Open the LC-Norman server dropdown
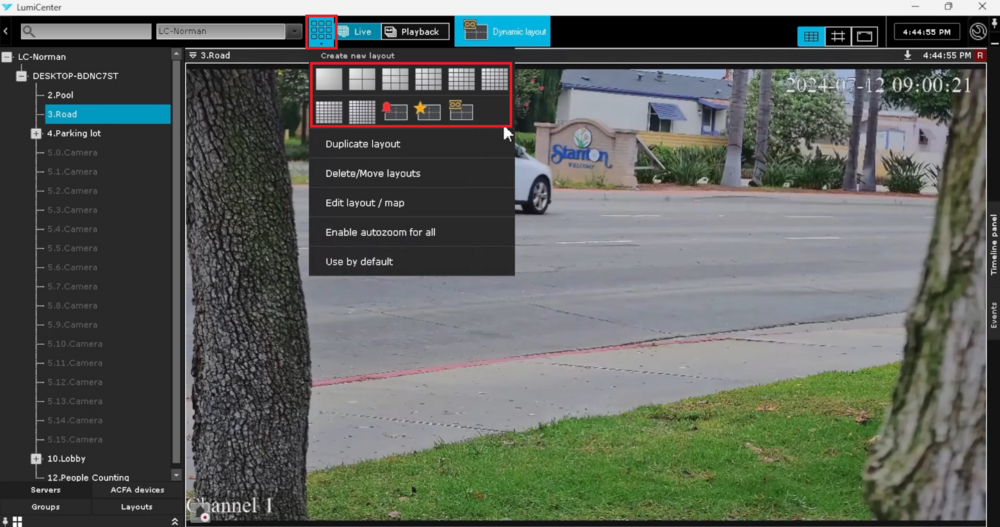The width and height of the screenshot is (1000, 527). [294, 32]
